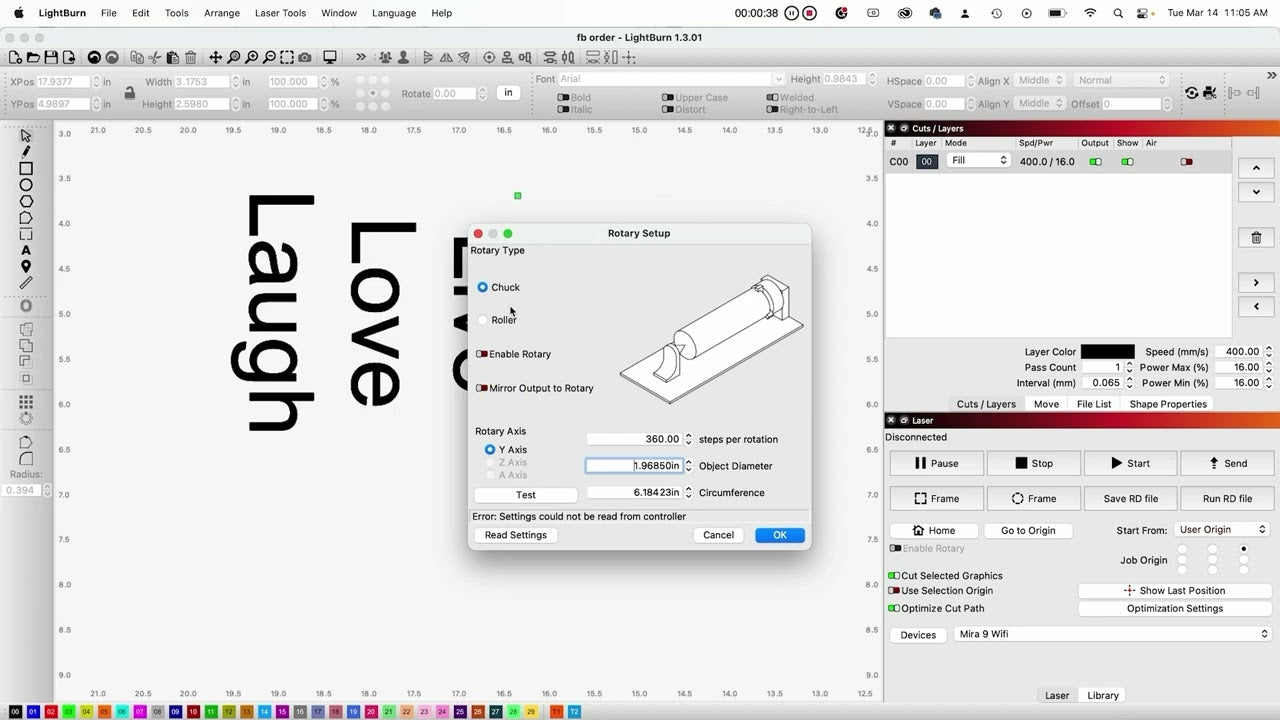This screenshot has height=720, width=1280.
Task: Toggle Air switch for layer C00
Action: click(1187, 162)
